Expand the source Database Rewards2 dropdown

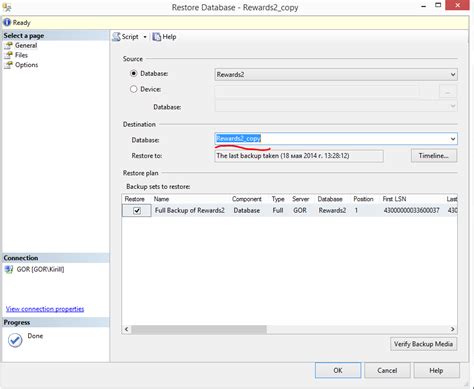(453, 74)
